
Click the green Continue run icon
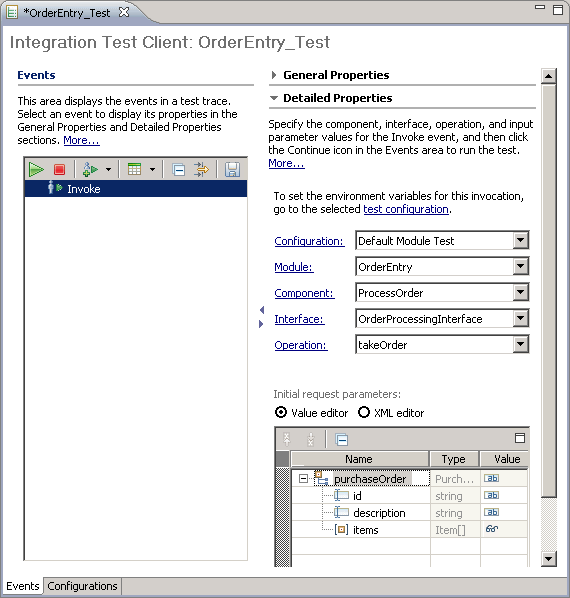tap(36, 169)
